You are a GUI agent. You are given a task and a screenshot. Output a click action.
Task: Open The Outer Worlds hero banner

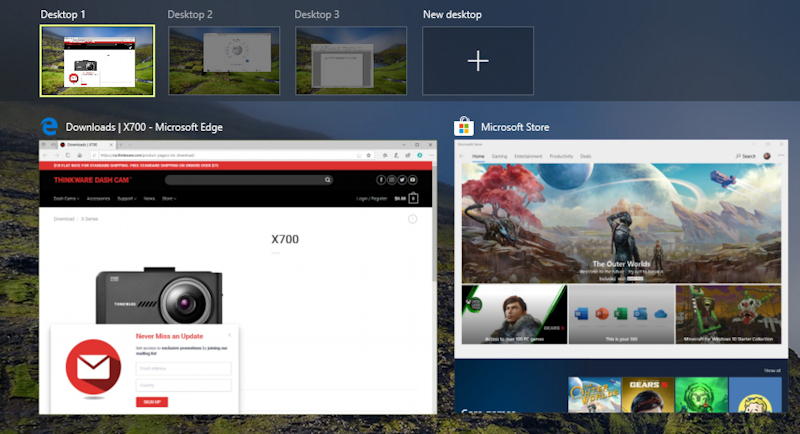(x=621, y=223)
